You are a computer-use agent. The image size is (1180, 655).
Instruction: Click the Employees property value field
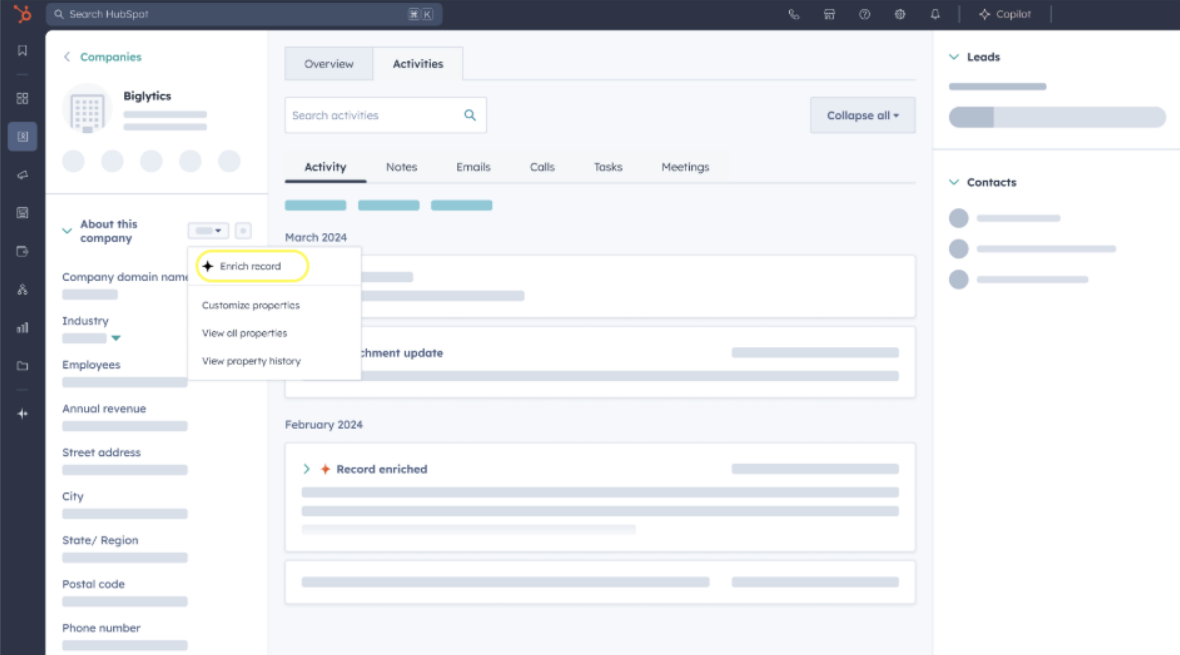(125, 382)
